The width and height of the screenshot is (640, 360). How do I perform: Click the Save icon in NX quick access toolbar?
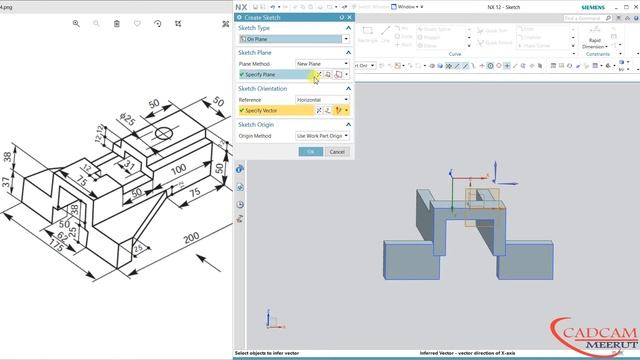(x=255, y=7)
